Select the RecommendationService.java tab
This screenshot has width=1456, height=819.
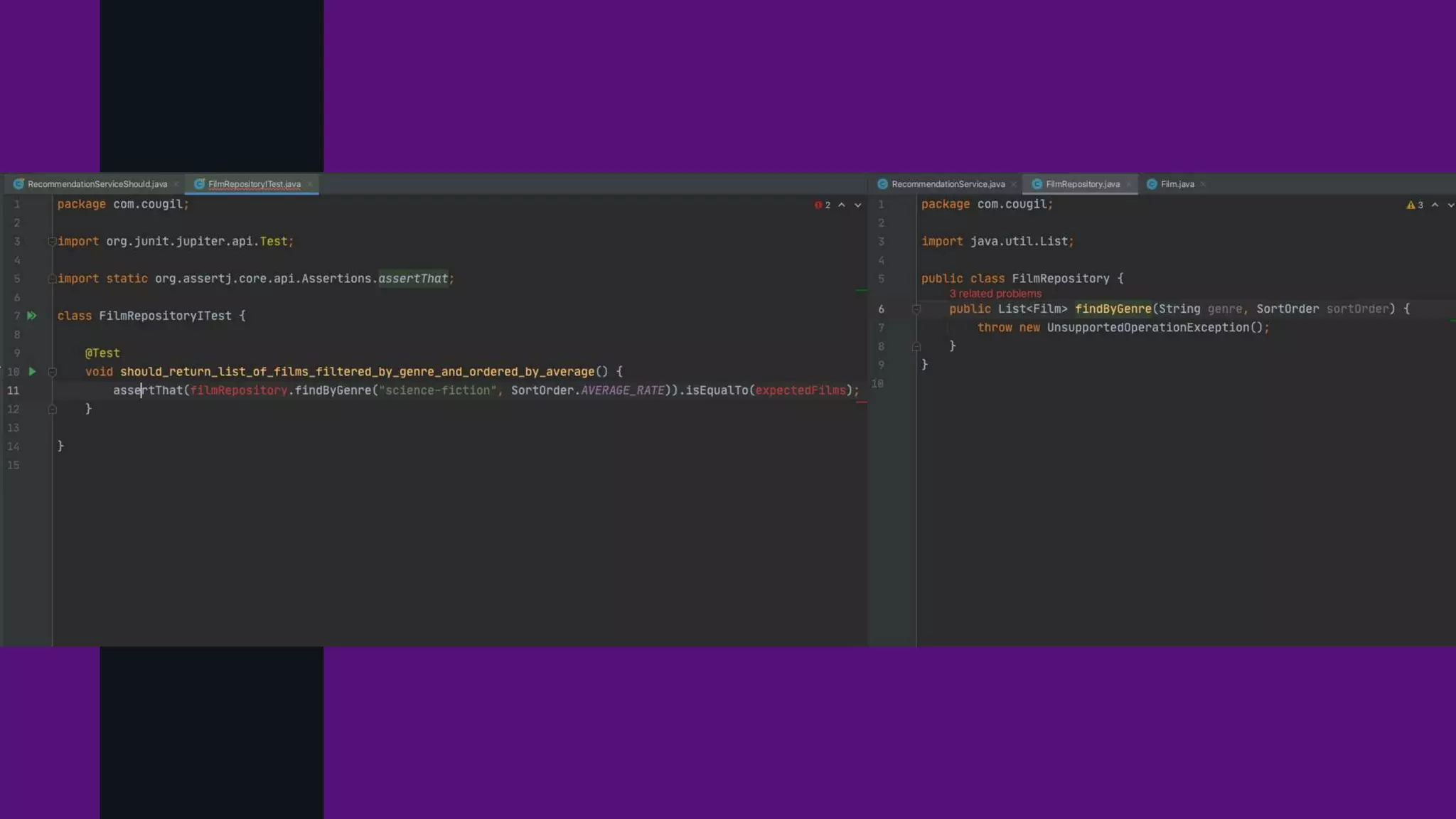coord(948,184)
